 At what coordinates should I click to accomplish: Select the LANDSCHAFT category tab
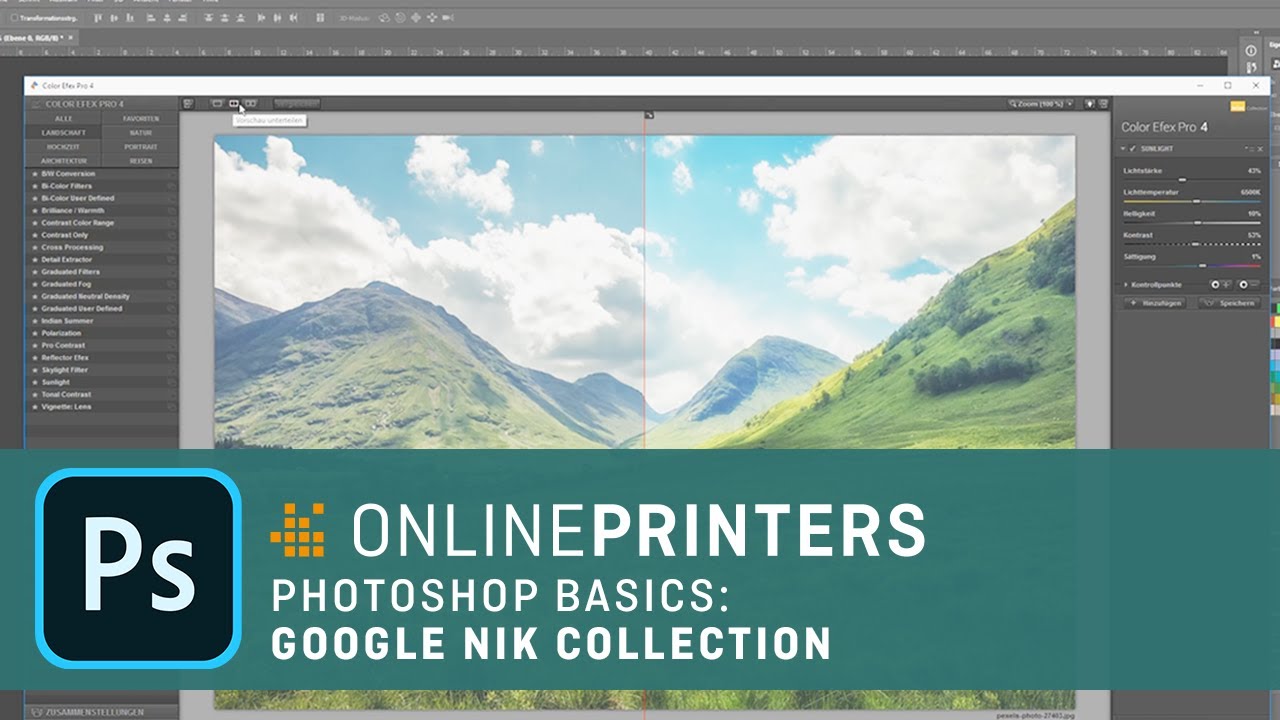pos(64,132)
